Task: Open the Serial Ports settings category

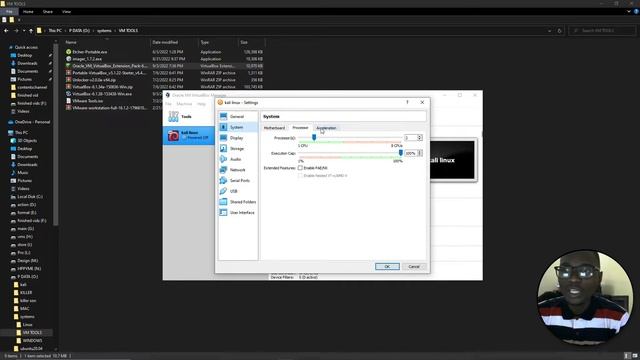Action: pyautogui.click(x=239, y=180)
